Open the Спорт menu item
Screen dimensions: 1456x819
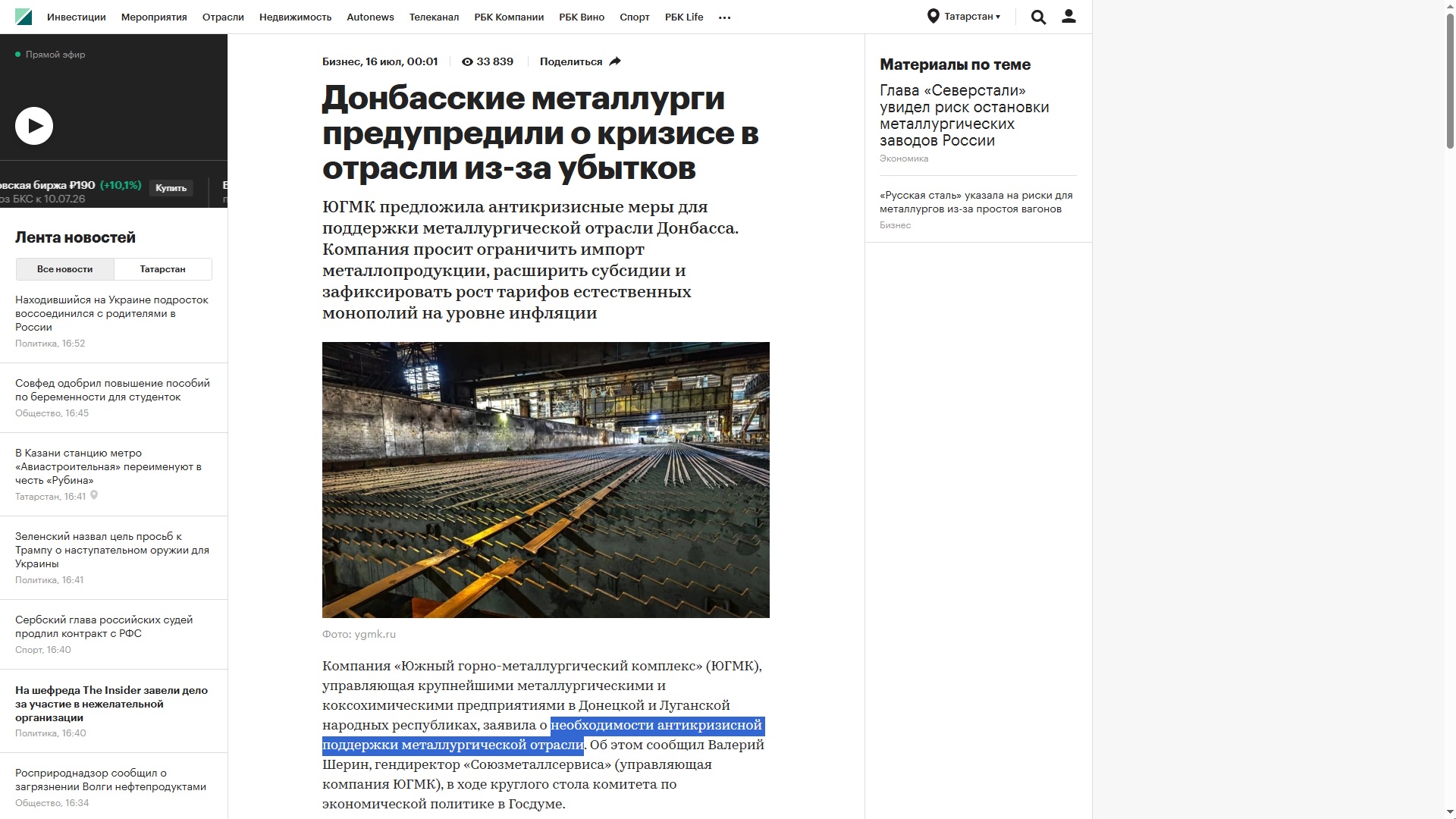[635, 17]
